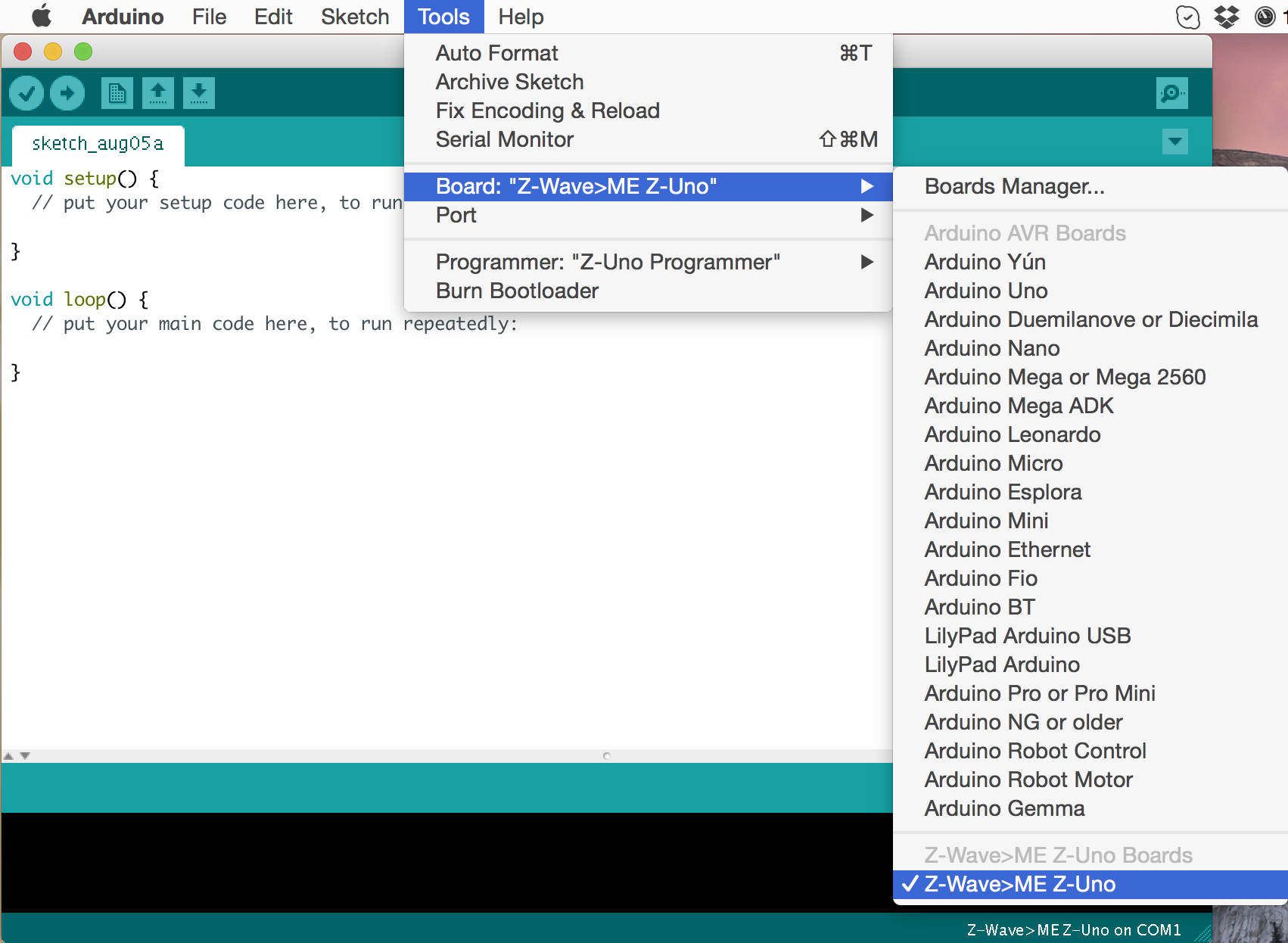Click the void setup() line in editor
The width and height of the screenshot is (1288, 943).
point(85,179)
